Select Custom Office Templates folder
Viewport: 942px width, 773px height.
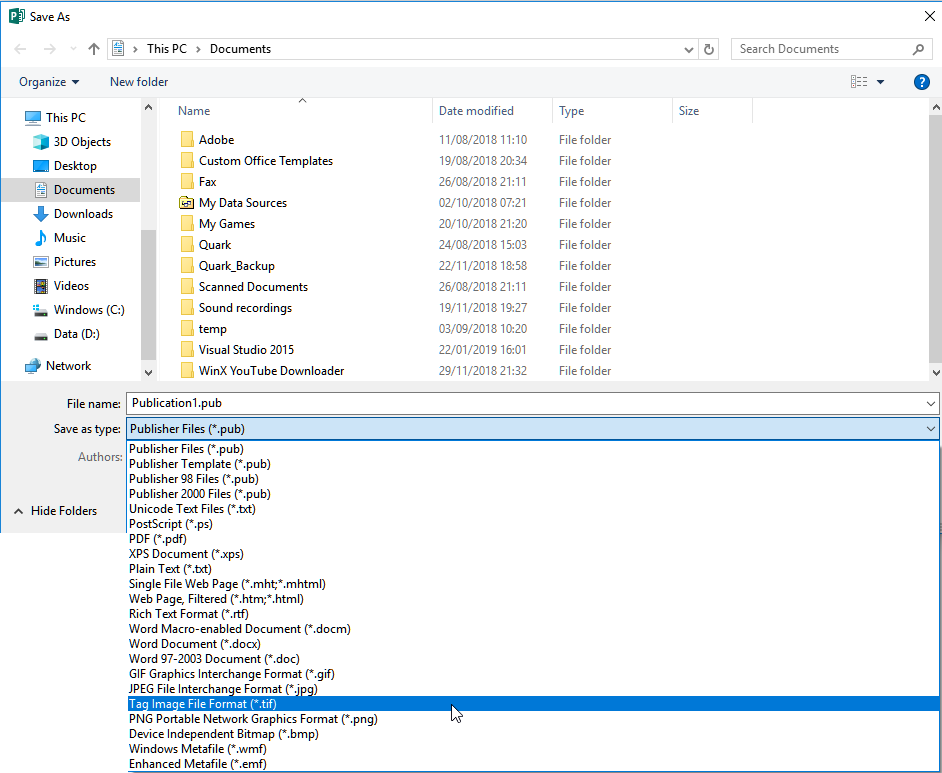point(257,161)
